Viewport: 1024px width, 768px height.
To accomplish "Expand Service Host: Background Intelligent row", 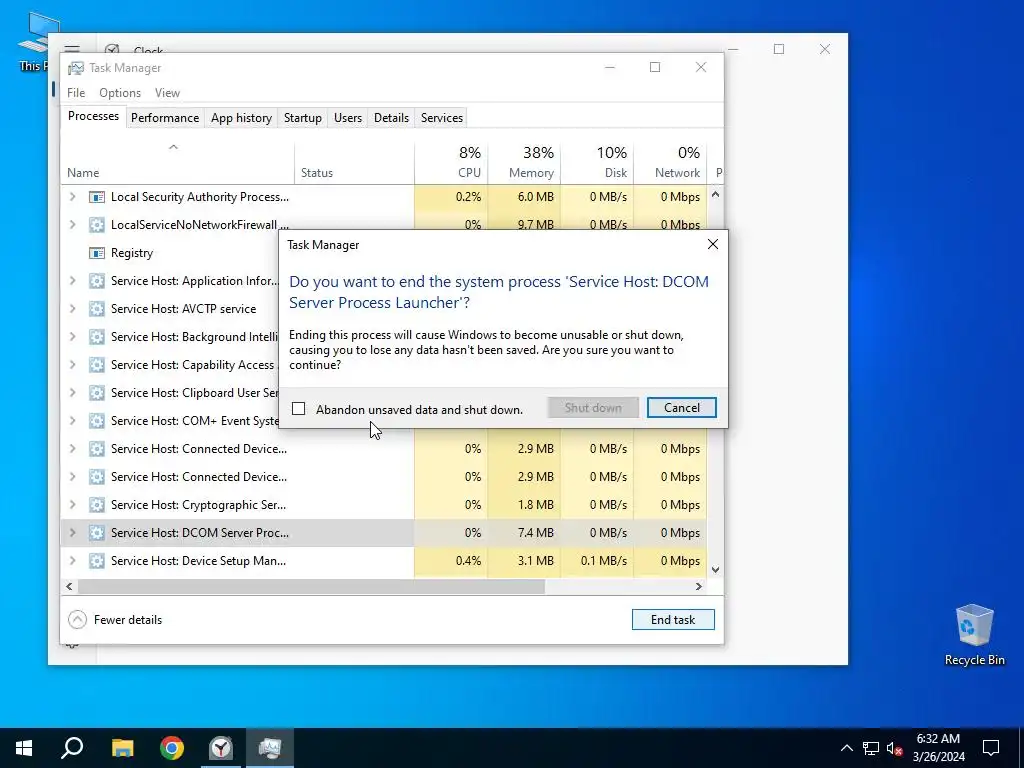I will click(72, 337).
